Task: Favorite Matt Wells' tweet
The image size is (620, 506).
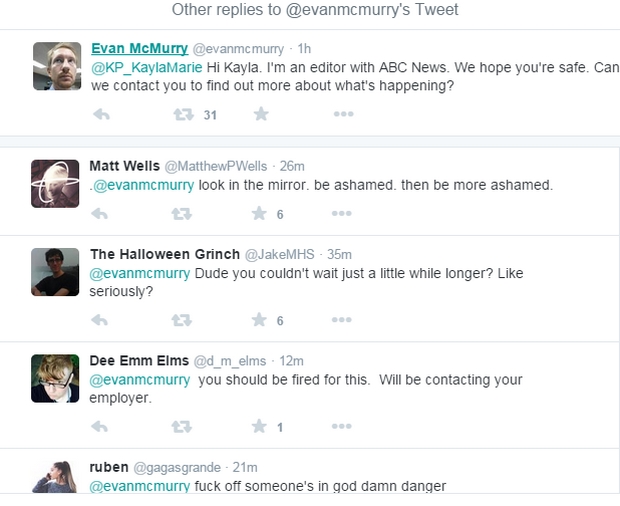Action: (260, 214)
